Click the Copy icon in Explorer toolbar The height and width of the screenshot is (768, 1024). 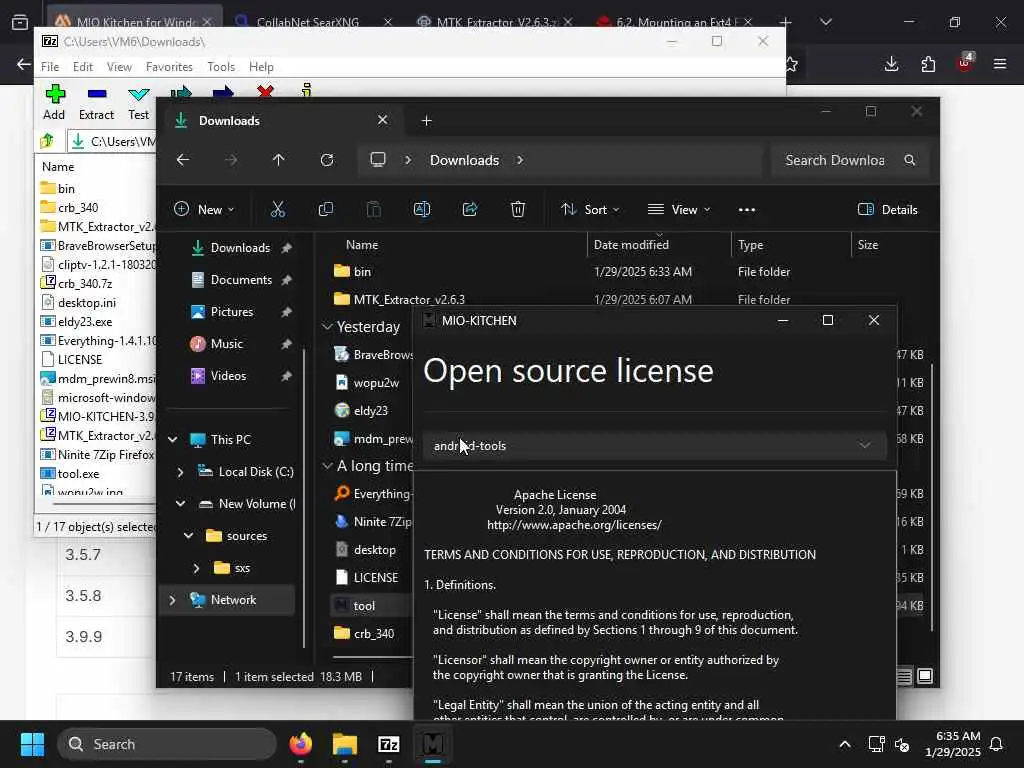(325, 209)
